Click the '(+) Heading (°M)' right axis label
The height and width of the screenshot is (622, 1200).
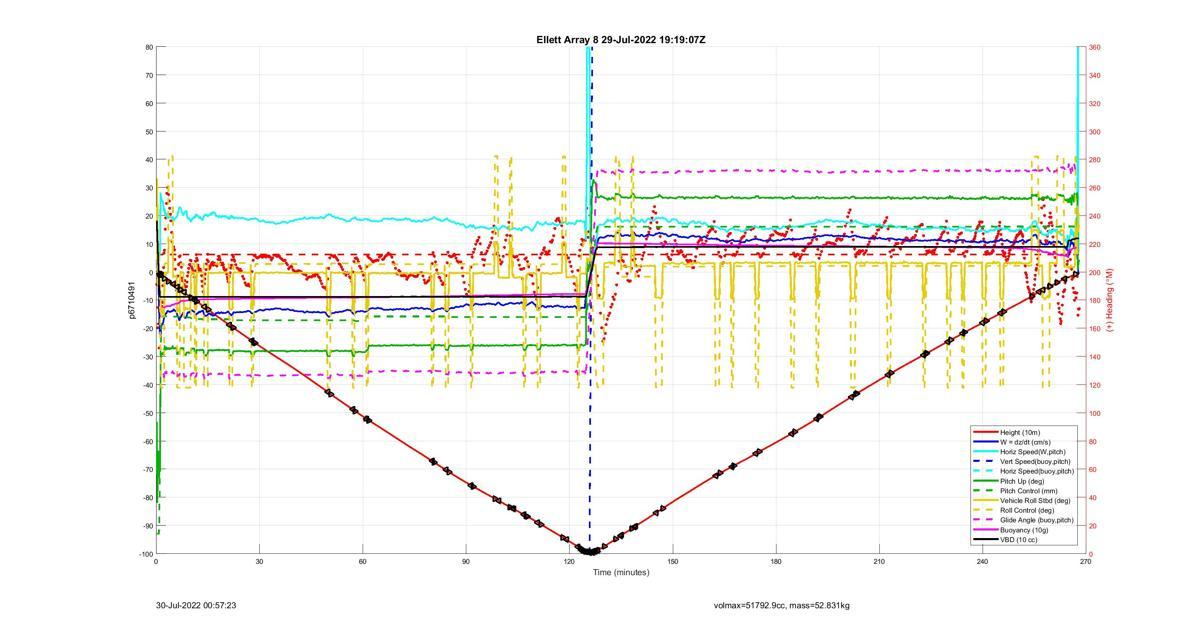(x=1110, y=300)
